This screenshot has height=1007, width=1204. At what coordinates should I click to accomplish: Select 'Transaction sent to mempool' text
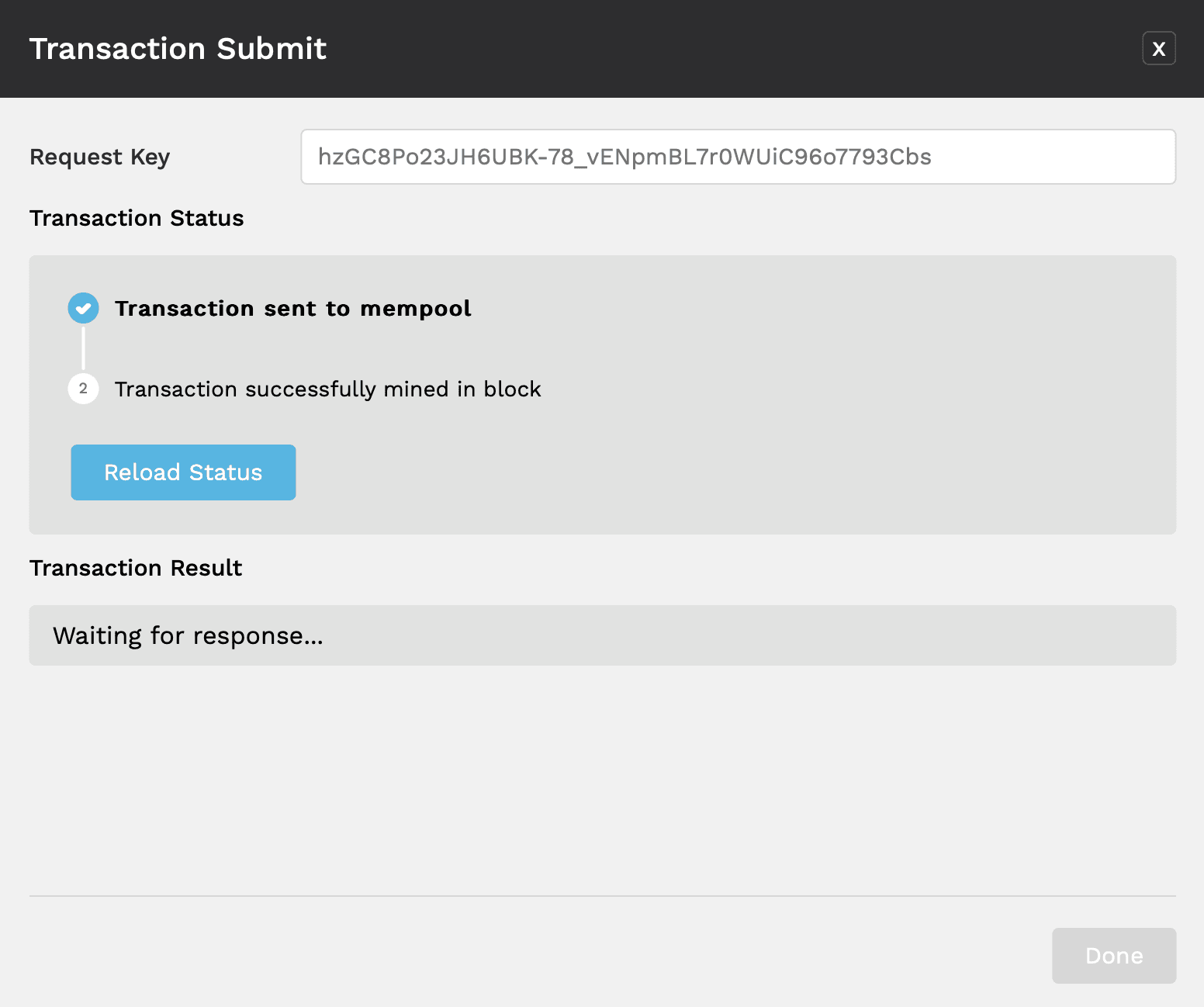[x=293, y=309]
